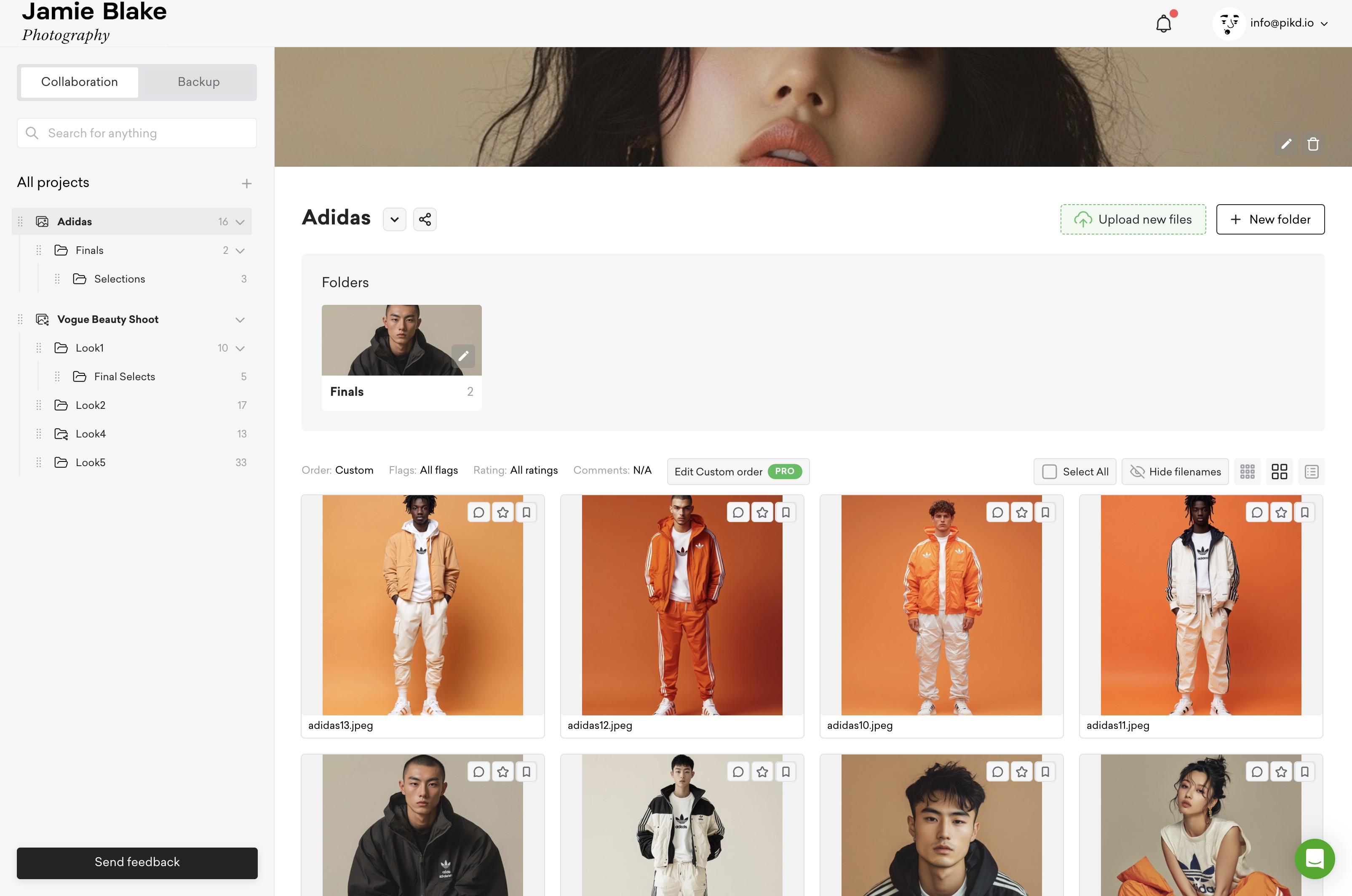The height and width of the screenshot is (896, 1352).
Task: Click Send feedback
Action: click(x=137, y=862)
